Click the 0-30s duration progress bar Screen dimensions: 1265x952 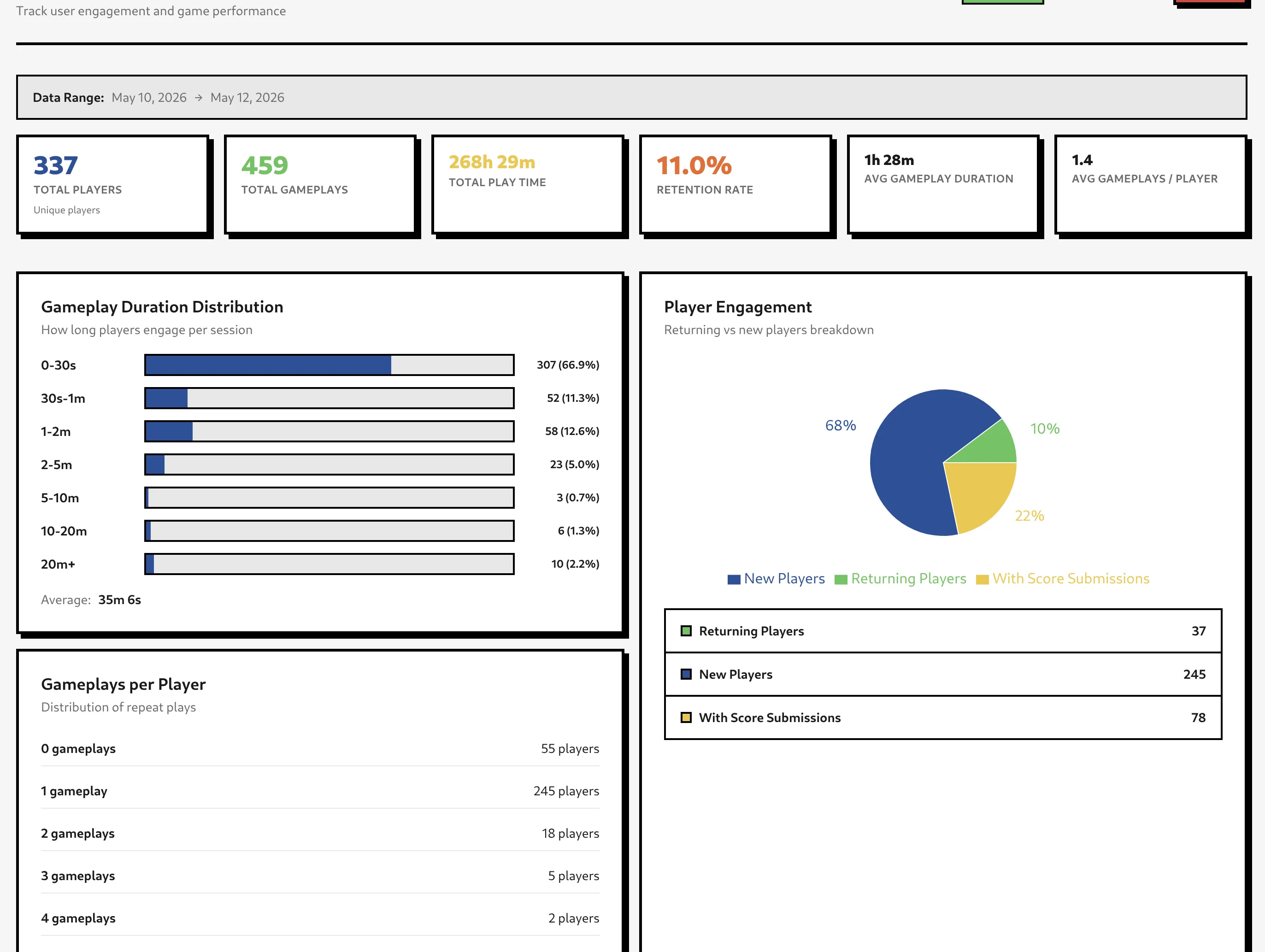click(x=329, y=365)
